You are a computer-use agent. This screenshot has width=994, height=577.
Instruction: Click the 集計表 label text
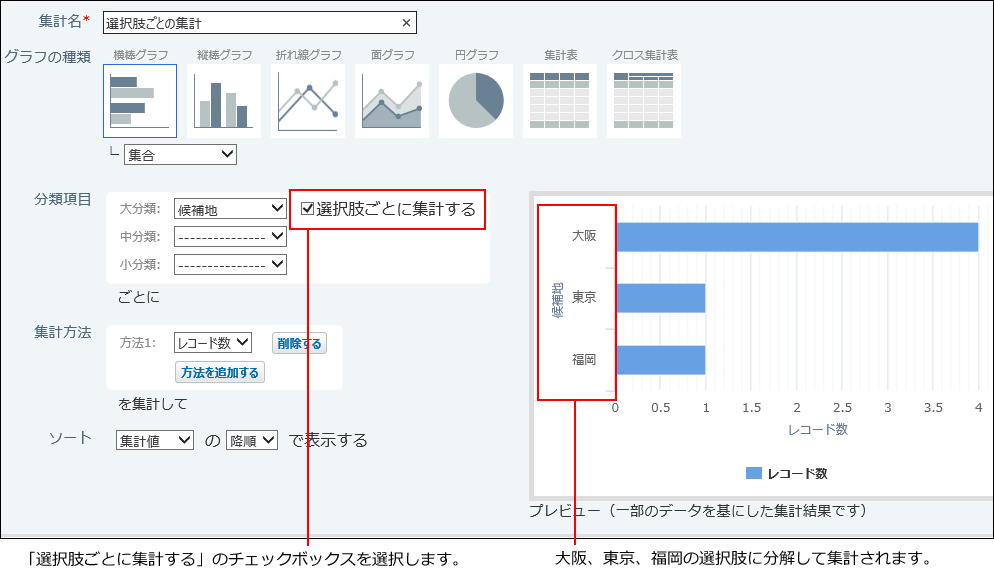(560, 55)
